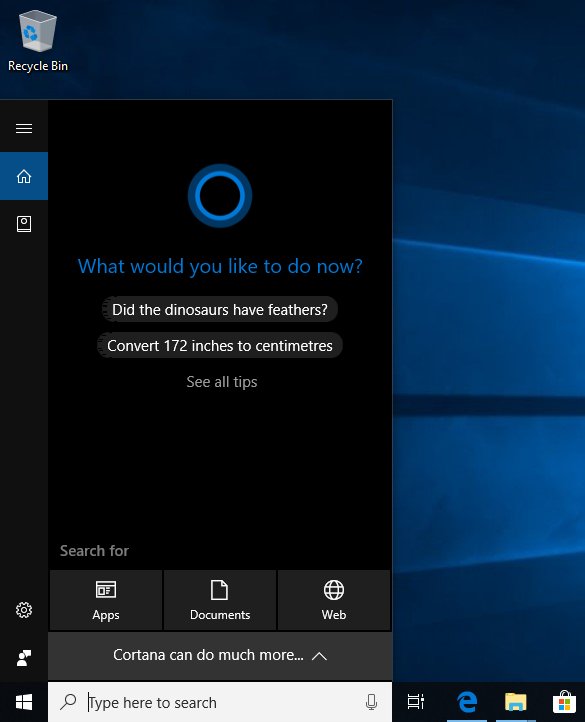Image resolution: width=585 pixels, height=722 pixels.
Task: Open the Cortana Feedback icon
Action: [x=24, y=658]
